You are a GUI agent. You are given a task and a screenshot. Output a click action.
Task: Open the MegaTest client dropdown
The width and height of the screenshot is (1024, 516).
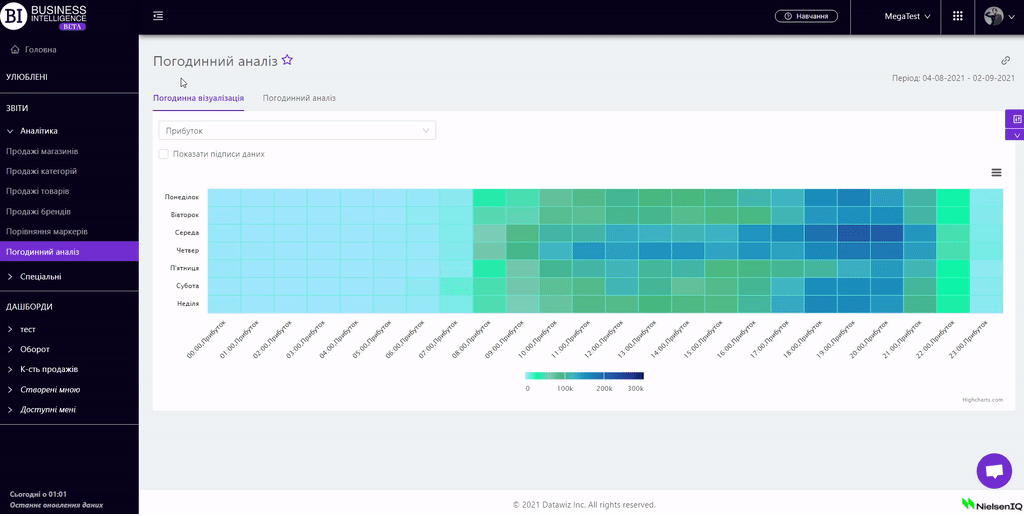[907, 17]
